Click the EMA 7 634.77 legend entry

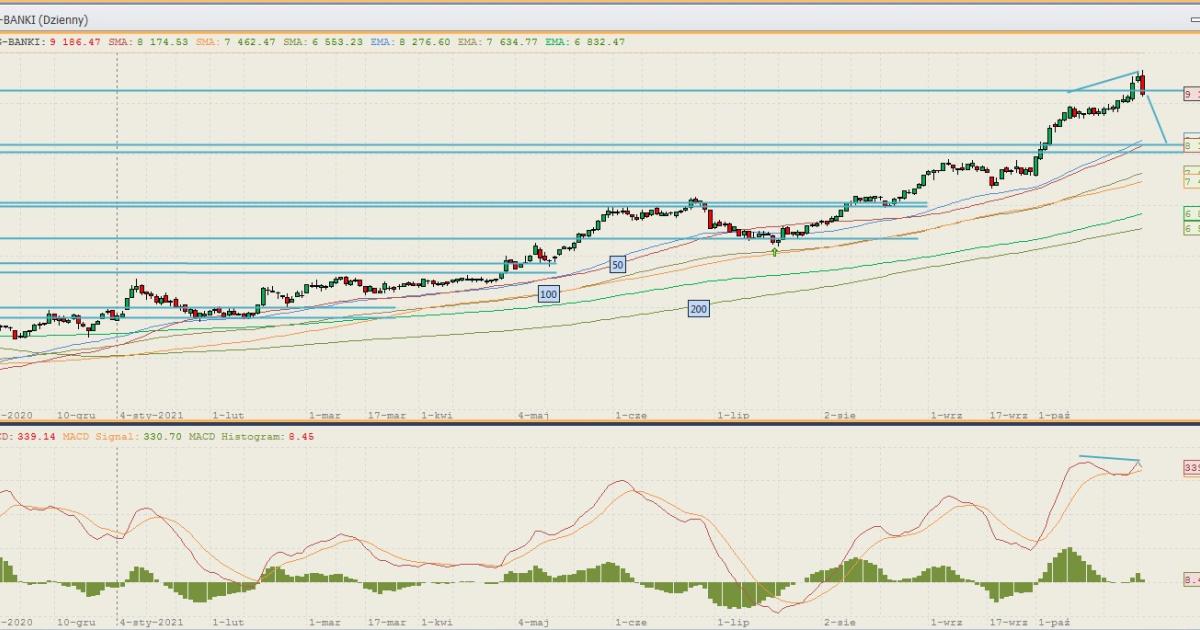click(497, 42)
